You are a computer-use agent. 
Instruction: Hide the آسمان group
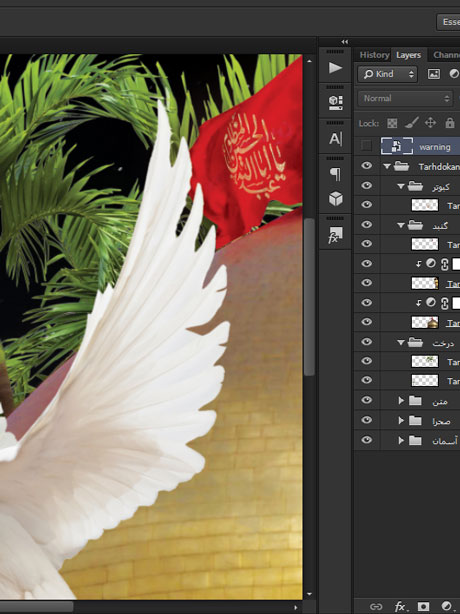(366, 440)
